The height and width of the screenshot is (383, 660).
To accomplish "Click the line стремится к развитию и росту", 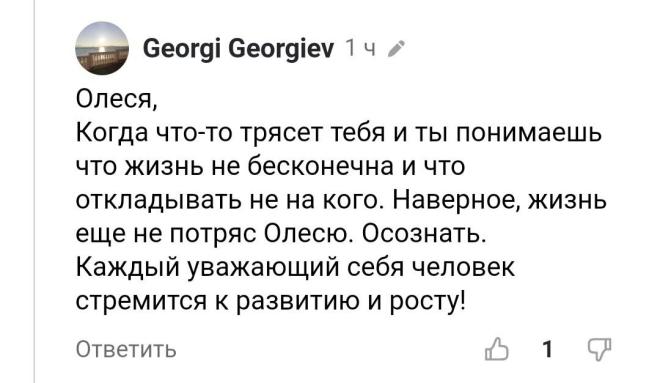I will click(271, 301).
